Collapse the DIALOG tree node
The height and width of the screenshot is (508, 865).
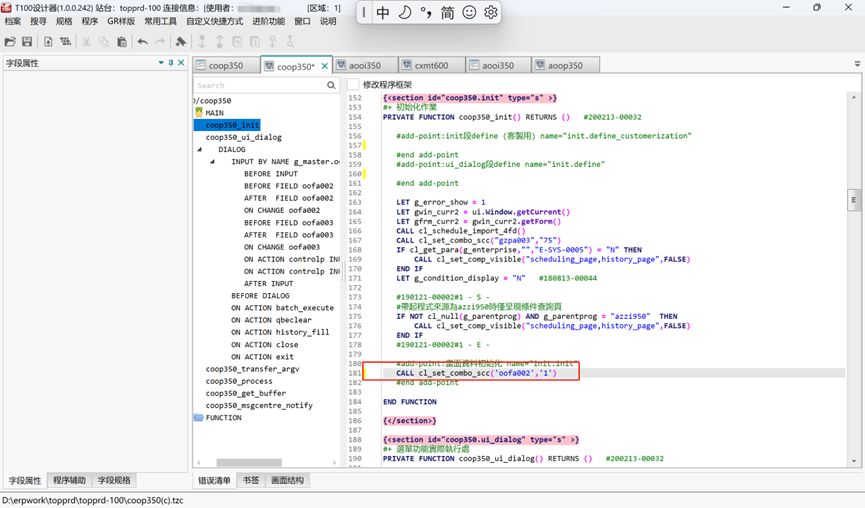coord(200,149)
